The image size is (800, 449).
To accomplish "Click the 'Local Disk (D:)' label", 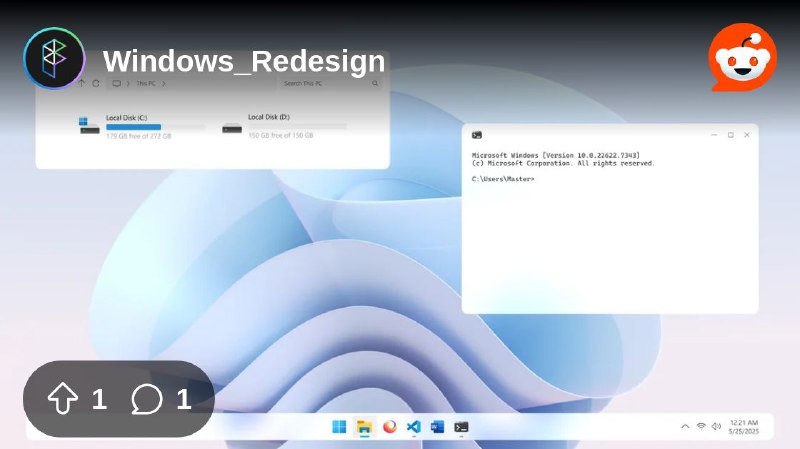I will coord(269,117).
